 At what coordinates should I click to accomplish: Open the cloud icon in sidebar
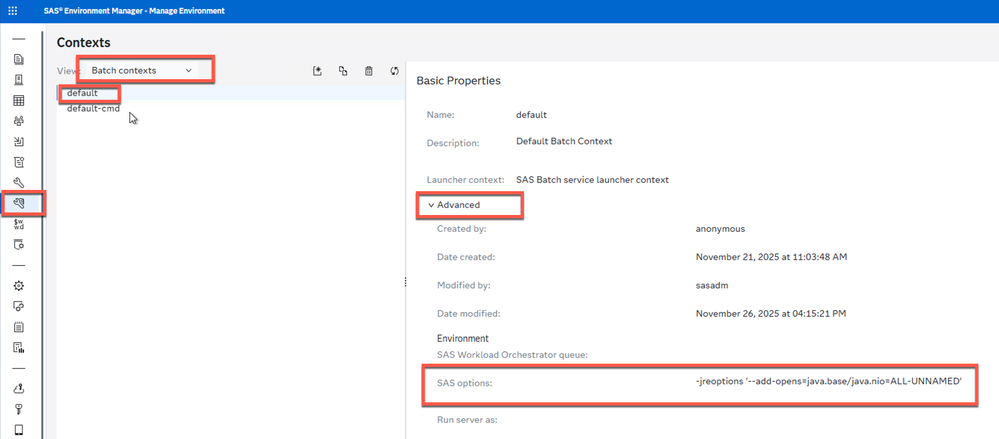pyautogui.click(x=18, y=388)
